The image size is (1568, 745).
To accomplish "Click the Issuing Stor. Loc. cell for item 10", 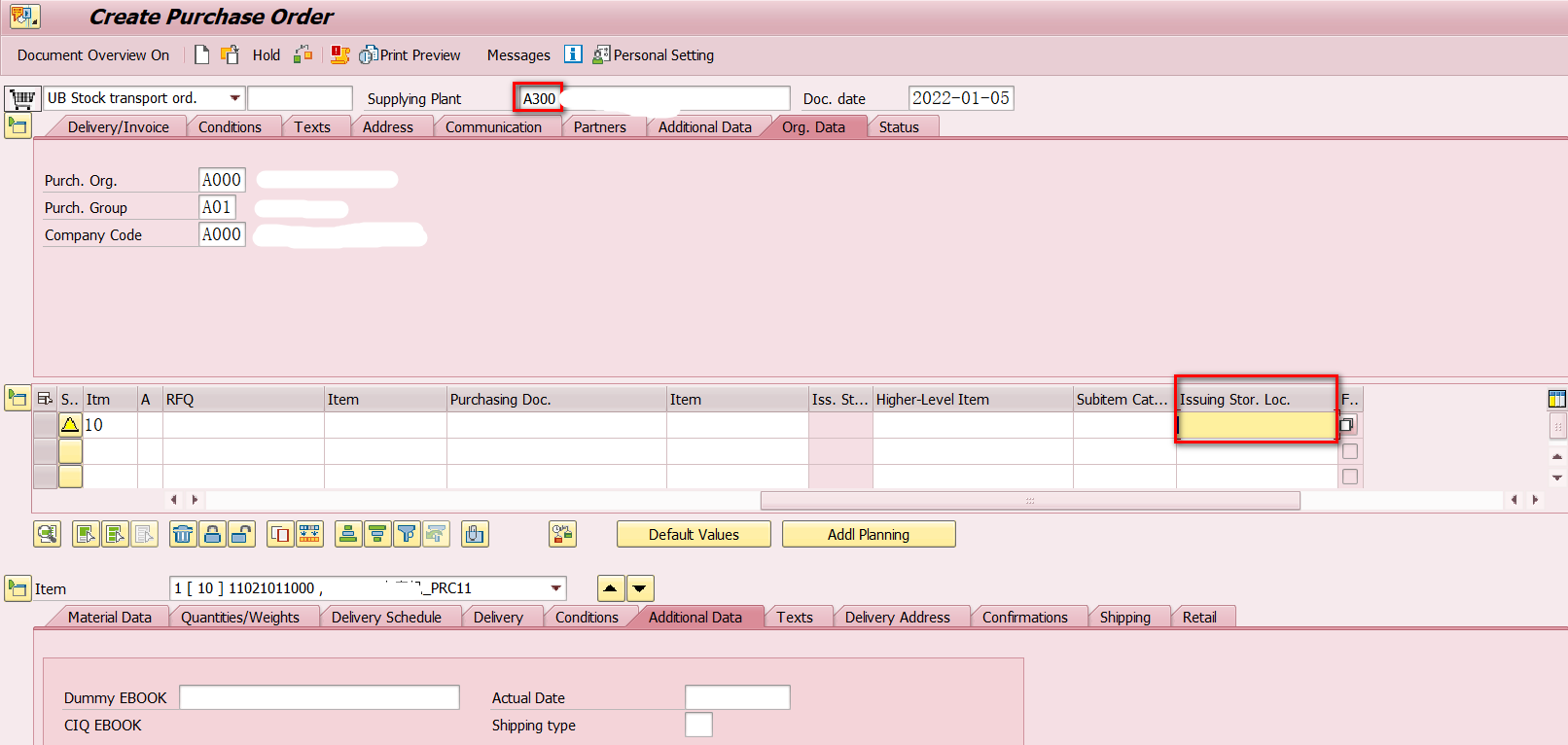I will click(1256, 425).
